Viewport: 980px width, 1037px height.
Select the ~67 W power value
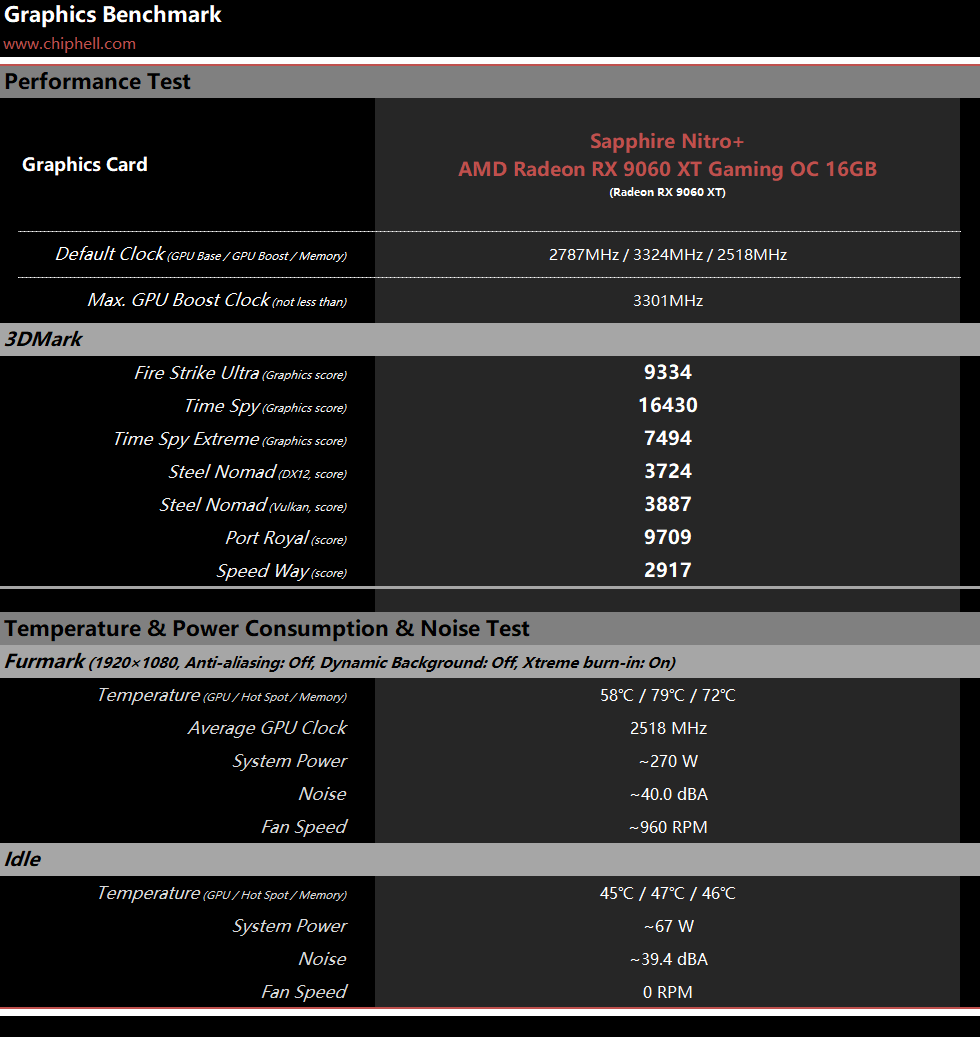(669, 927)
